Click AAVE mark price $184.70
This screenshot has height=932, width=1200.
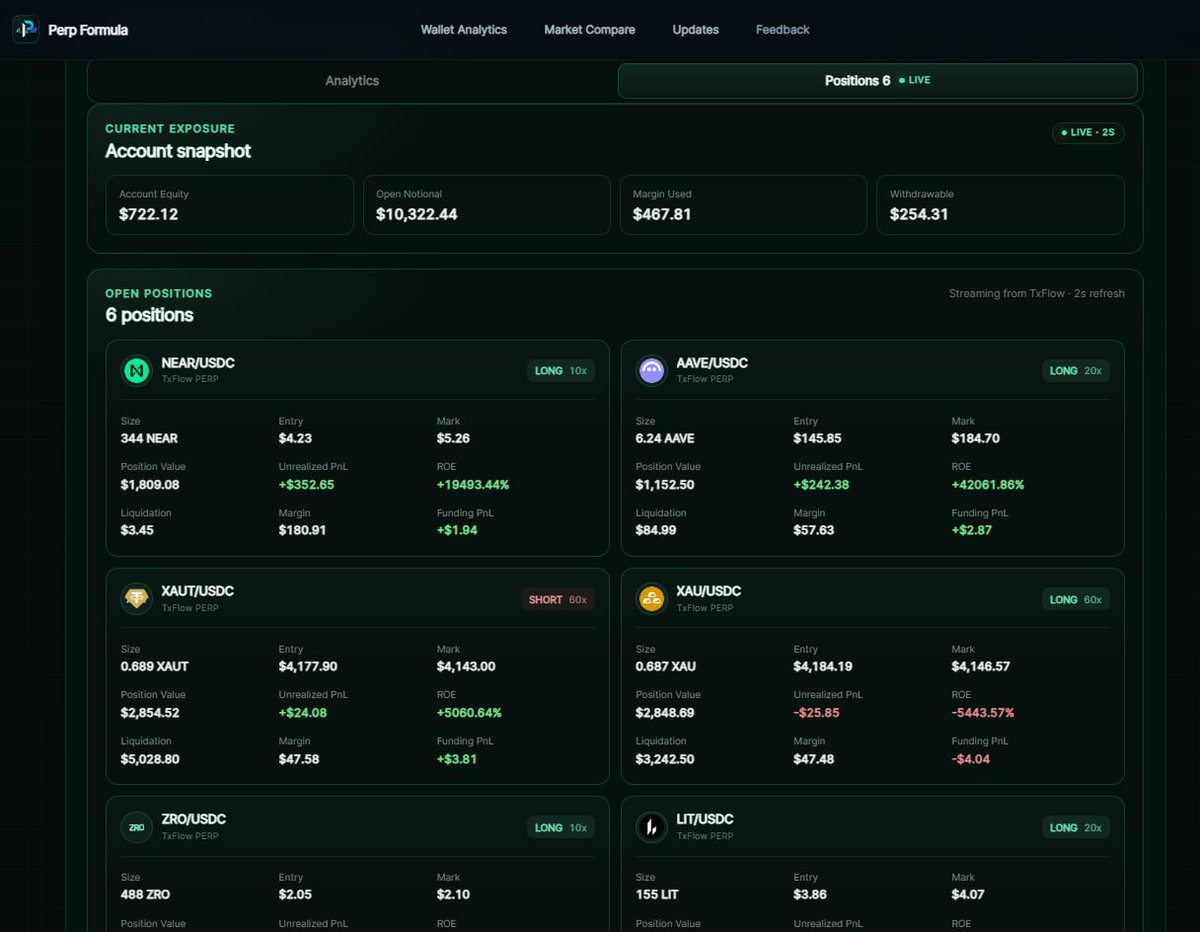click(x=975, y=438)
